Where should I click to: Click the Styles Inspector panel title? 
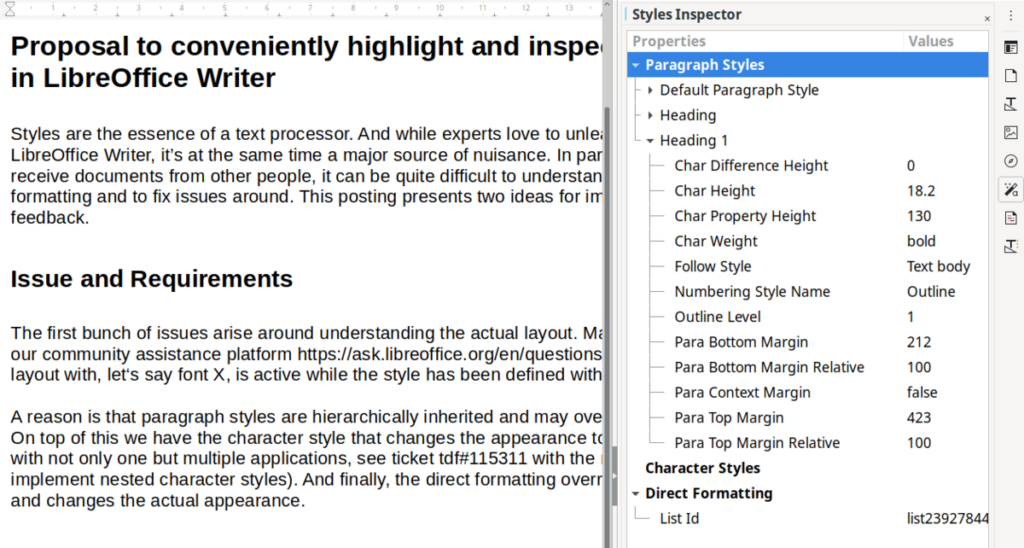[686, 14]
